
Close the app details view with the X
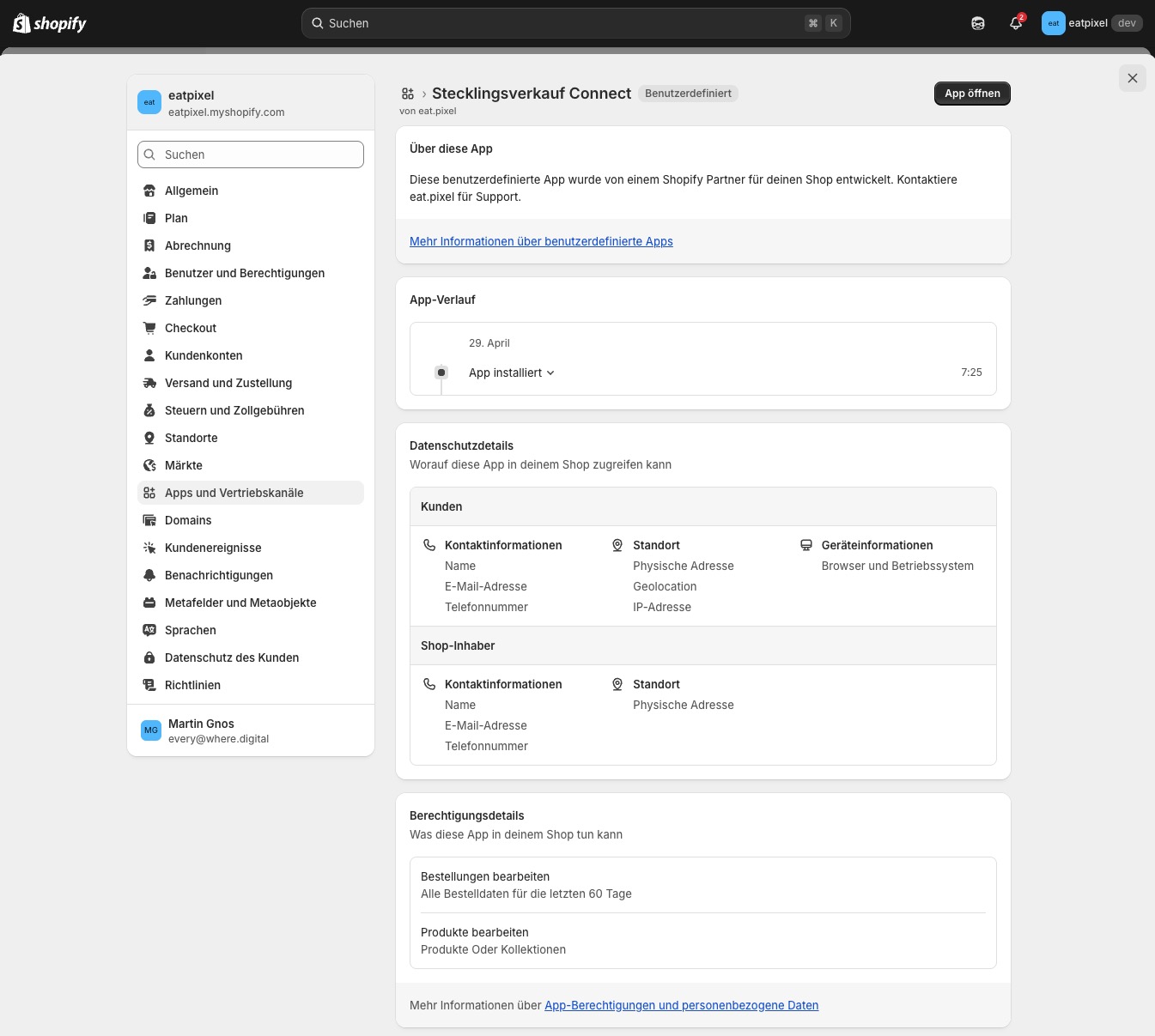(x=1132, y=78)
